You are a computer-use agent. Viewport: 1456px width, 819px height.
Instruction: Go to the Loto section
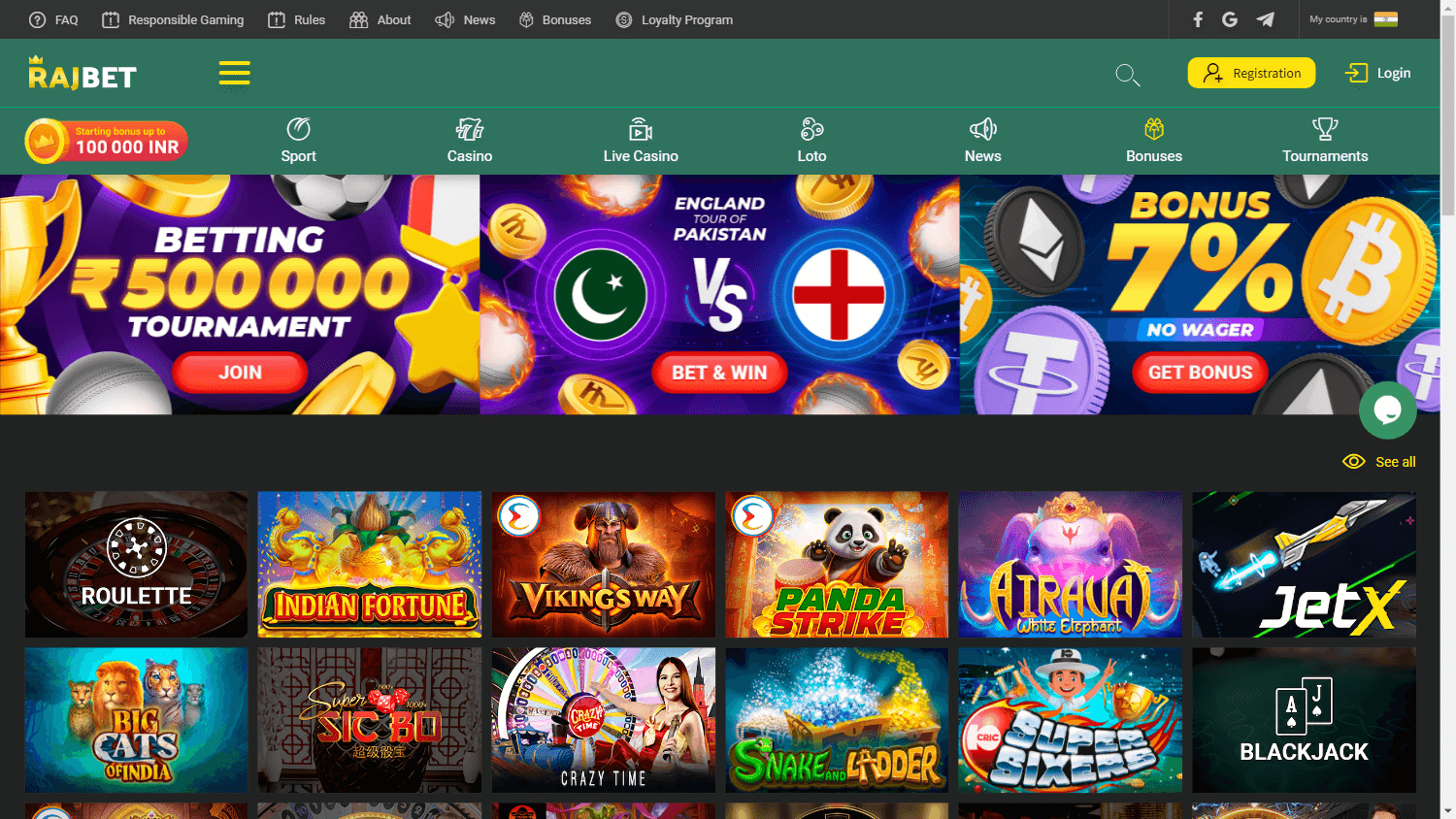click(811, 141)
